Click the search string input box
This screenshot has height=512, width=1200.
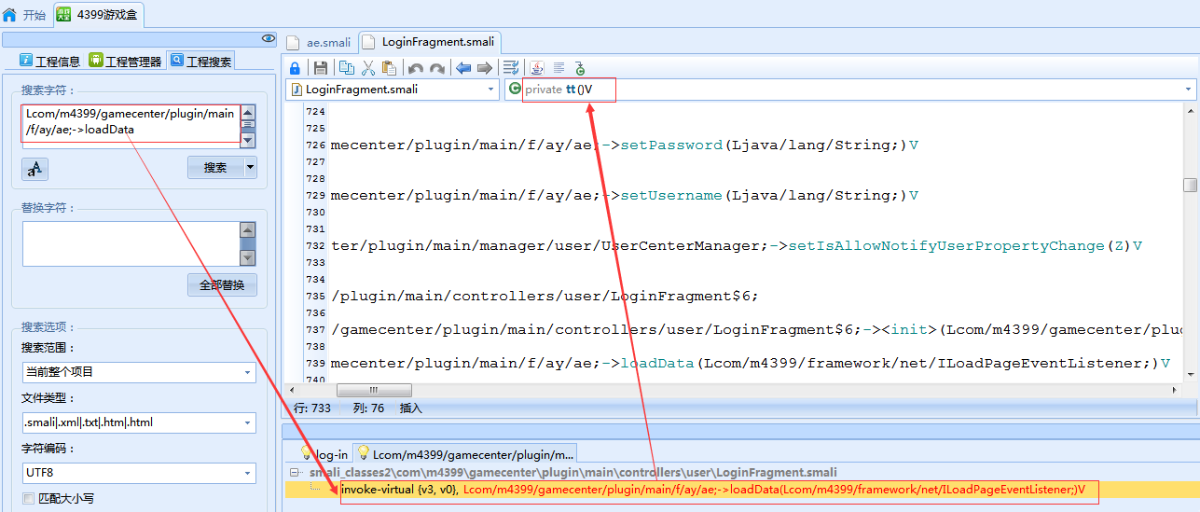click(x=131, y=124)
